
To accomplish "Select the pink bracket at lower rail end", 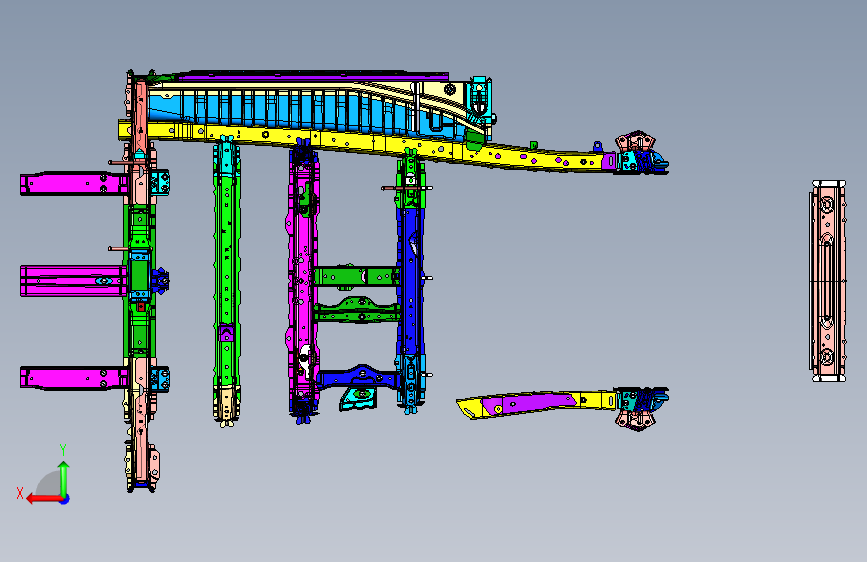I will 636,419.
